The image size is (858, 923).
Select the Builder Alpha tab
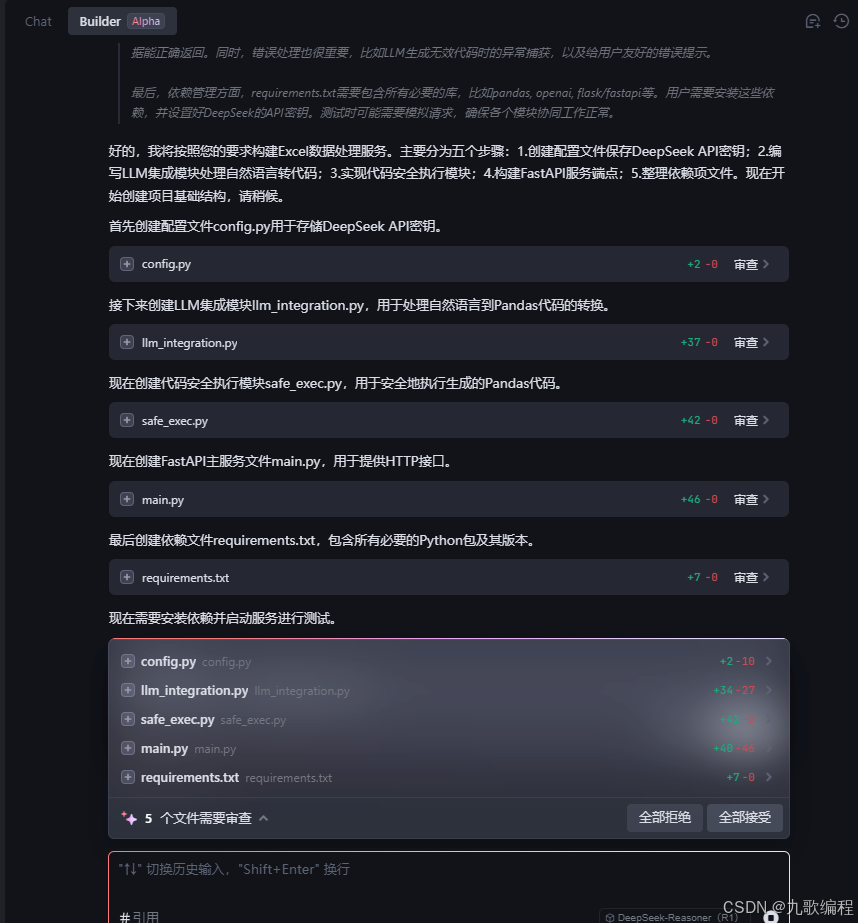[x=122, y=21]
